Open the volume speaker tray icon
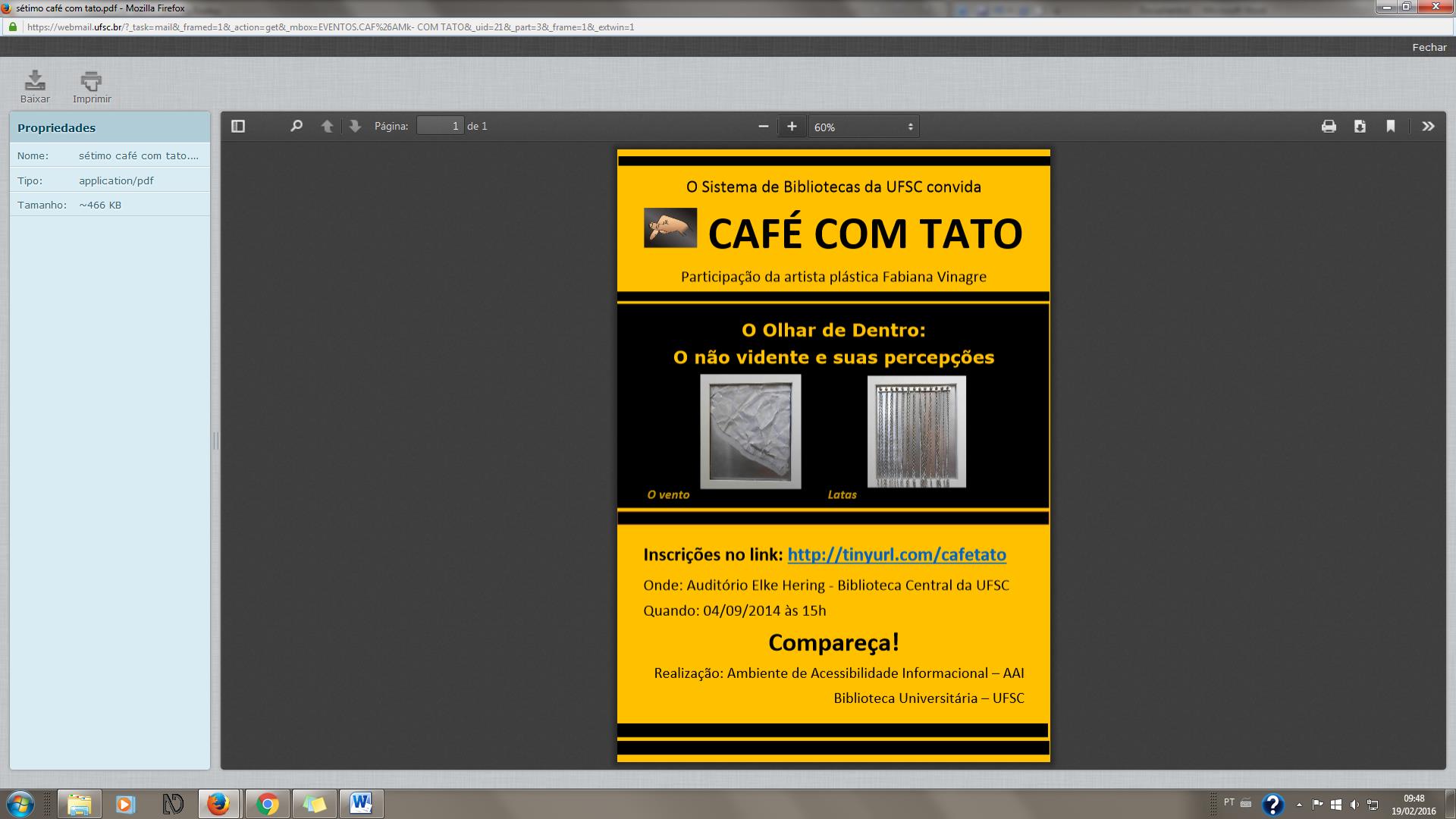 coord(1354,805)
